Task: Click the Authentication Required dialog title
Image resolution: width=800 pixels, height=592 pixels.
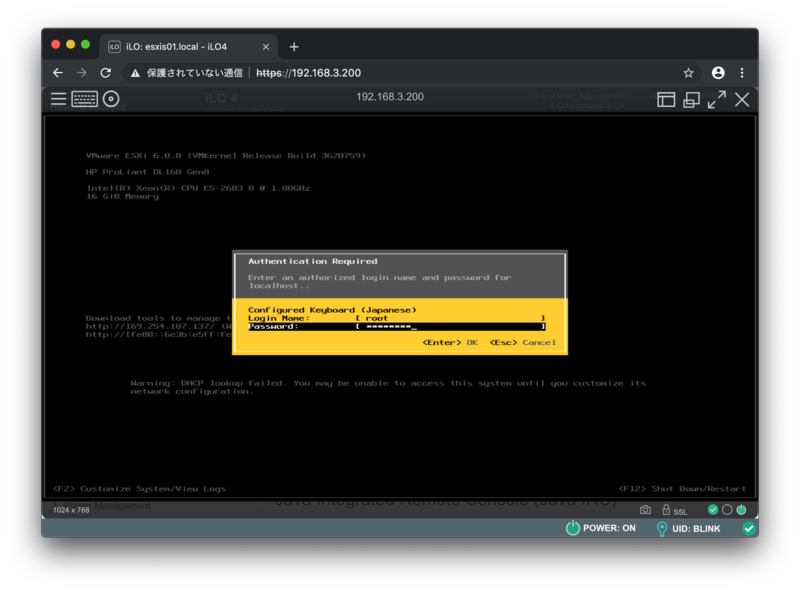Action: pyautogui.click(x=313, y=261)
